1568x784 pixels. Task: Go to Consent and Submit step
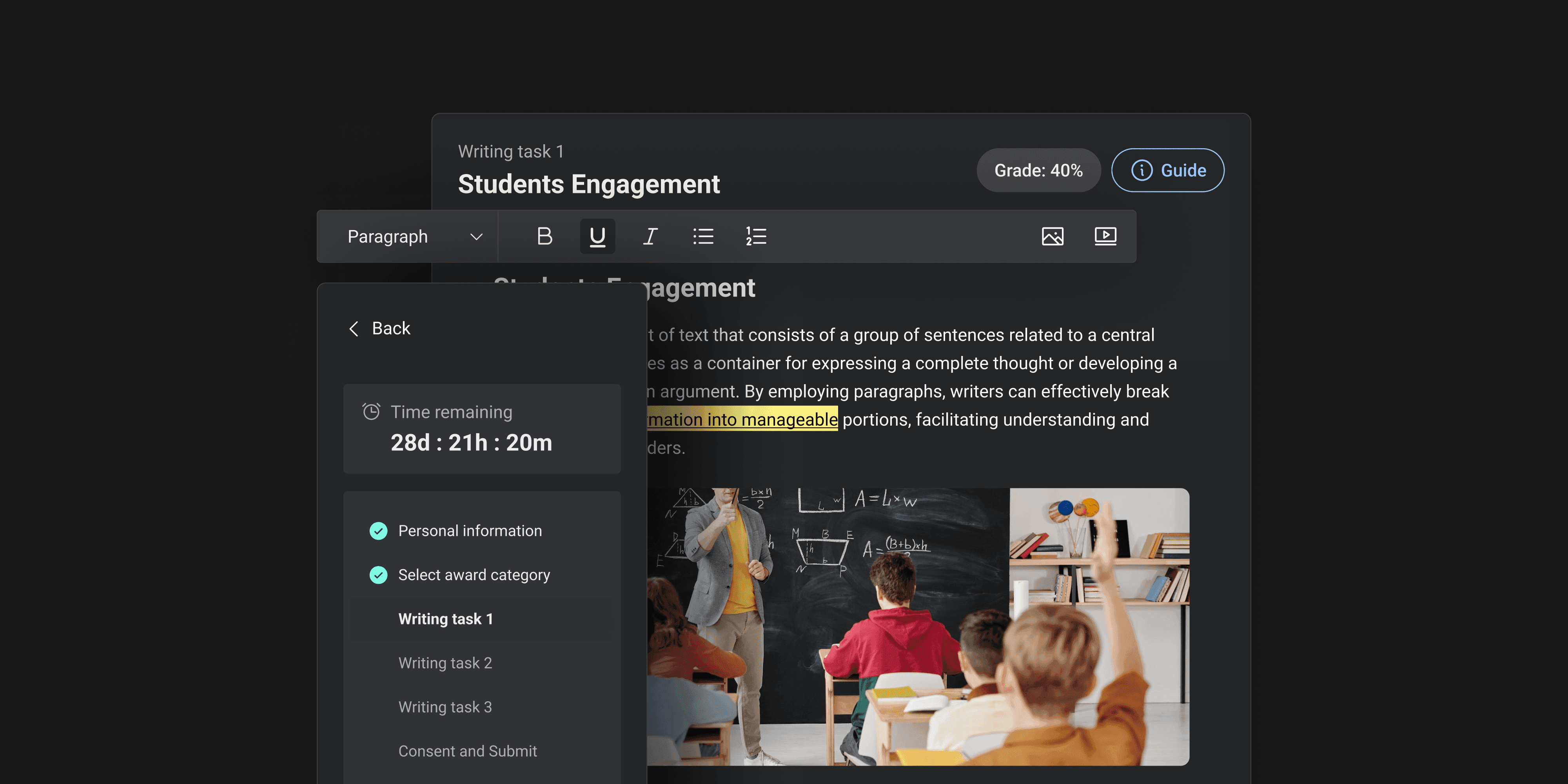[x=468, y=751]
